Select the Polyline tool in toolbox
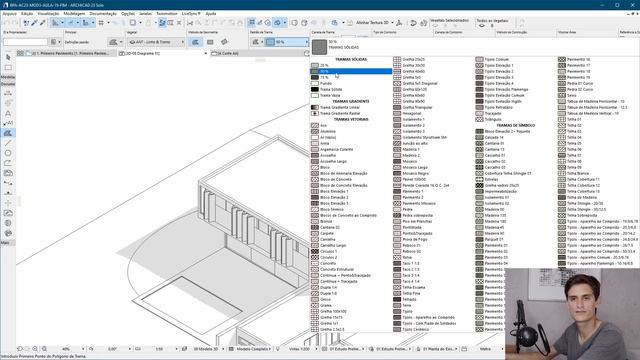 click(8, 163)
